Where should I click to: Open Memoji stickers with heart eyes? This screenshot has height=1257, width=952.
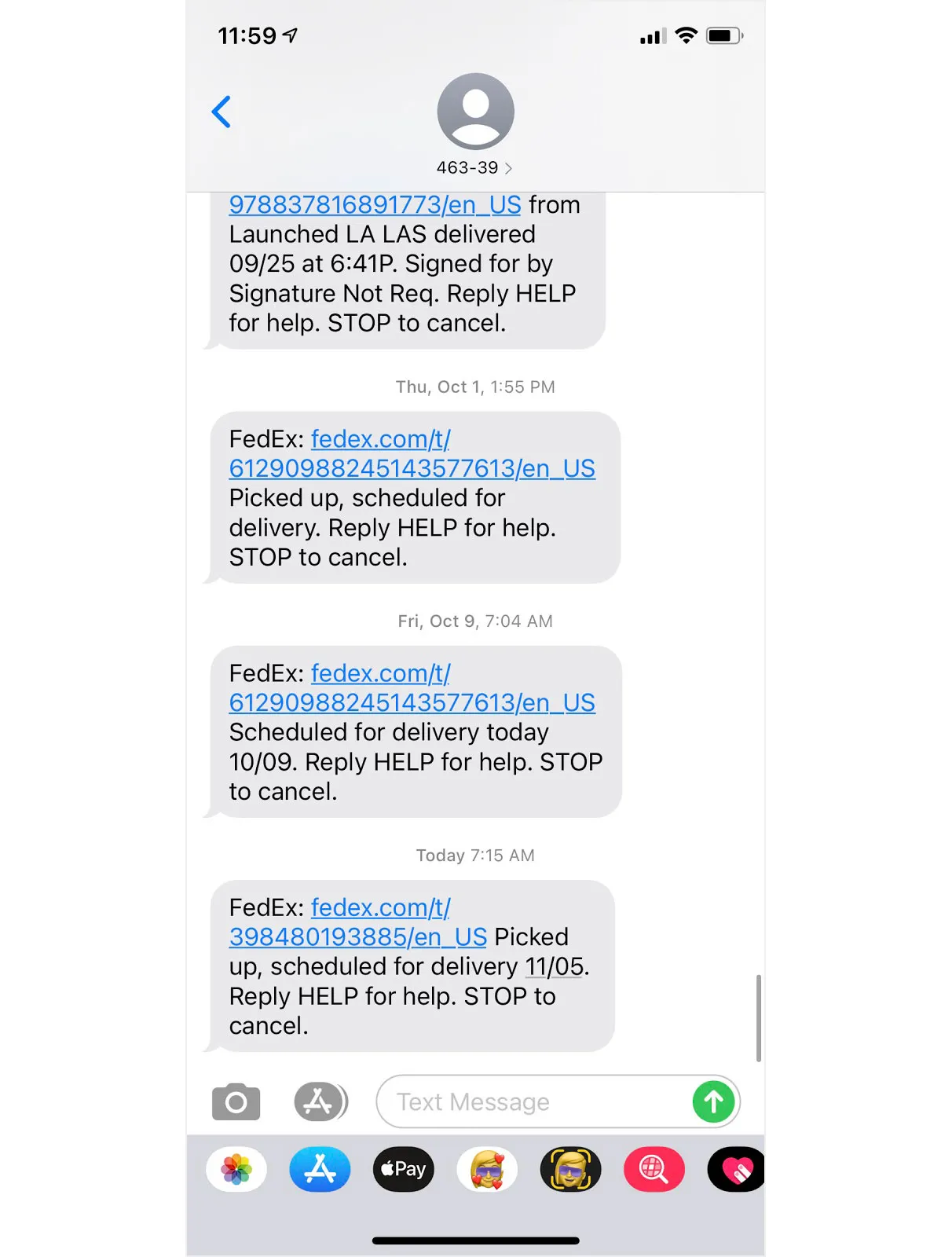487,1169
